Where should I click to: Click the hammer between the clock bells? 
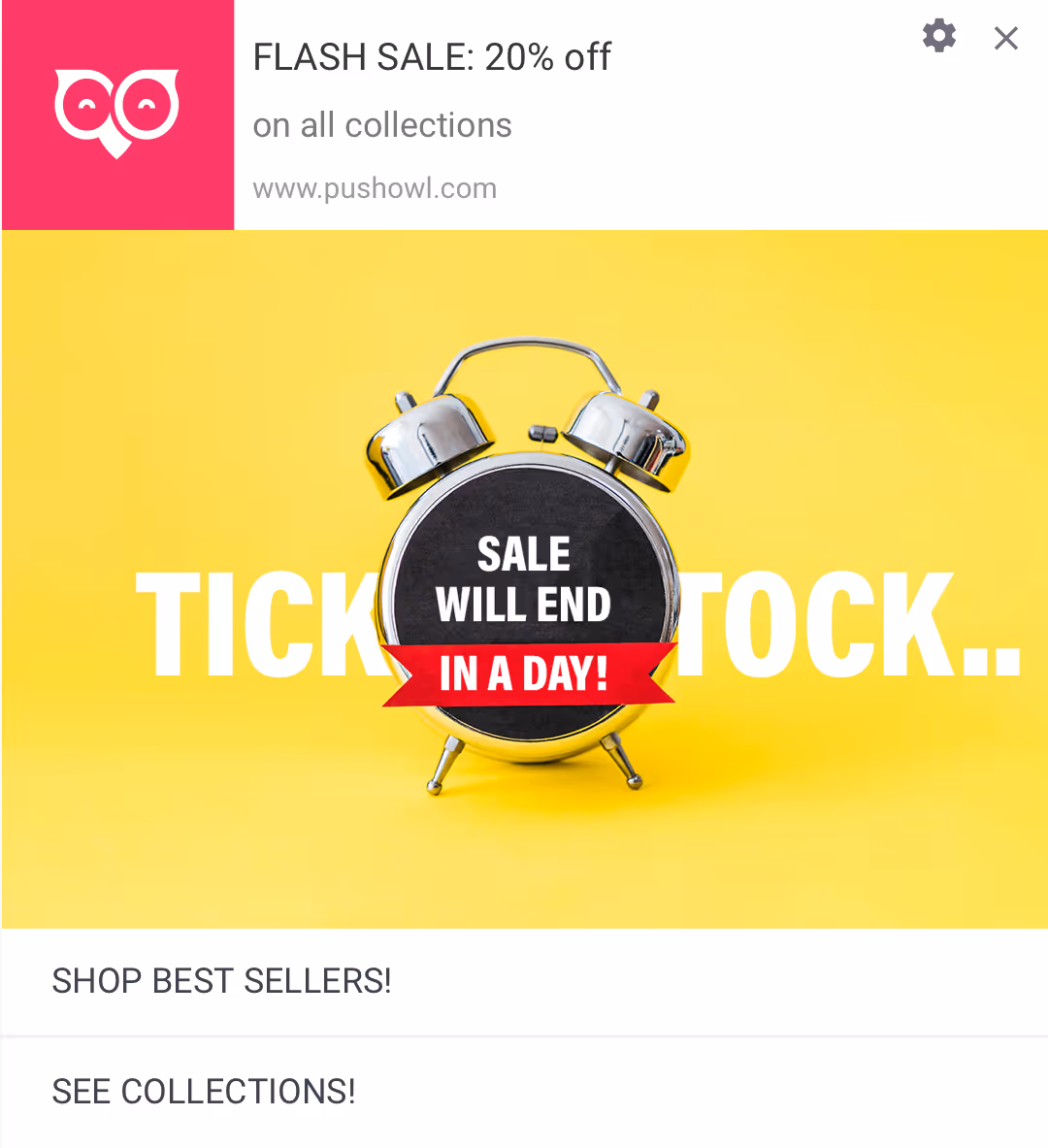(542, 434)
